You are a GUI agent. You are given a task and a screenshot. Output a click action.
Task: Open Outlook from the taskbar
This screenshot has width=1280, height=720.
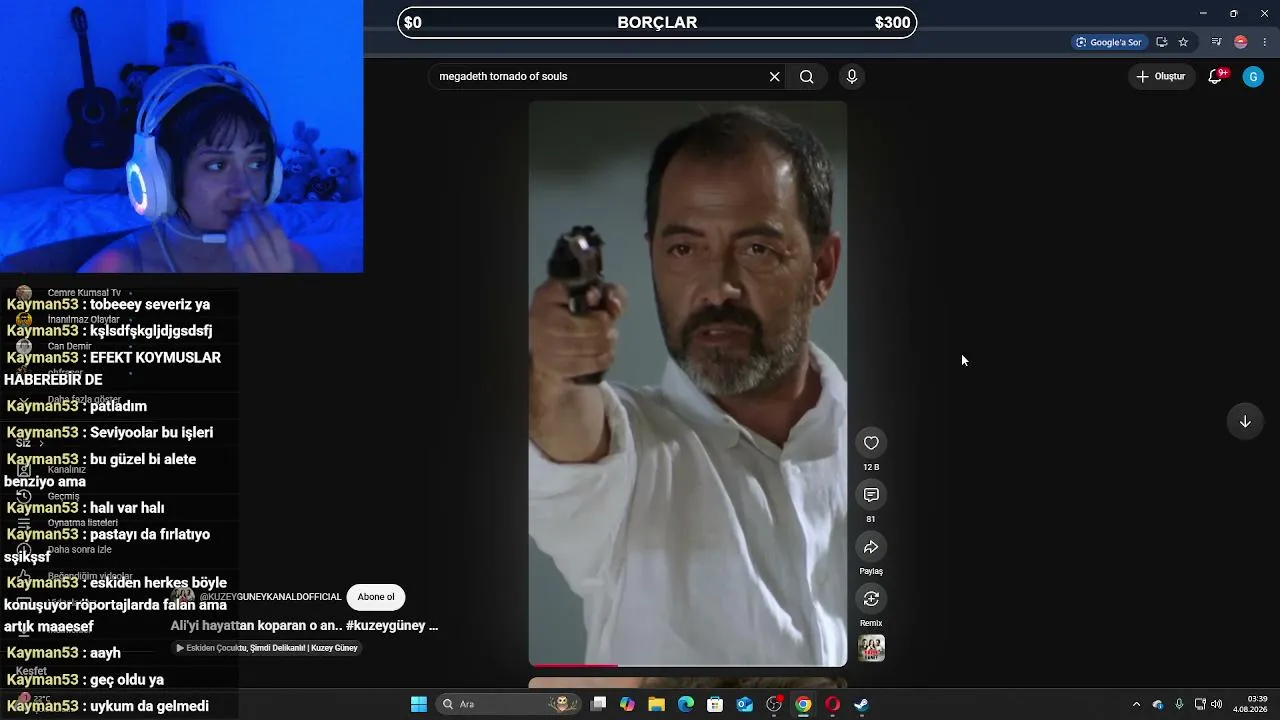coord(744,704)
